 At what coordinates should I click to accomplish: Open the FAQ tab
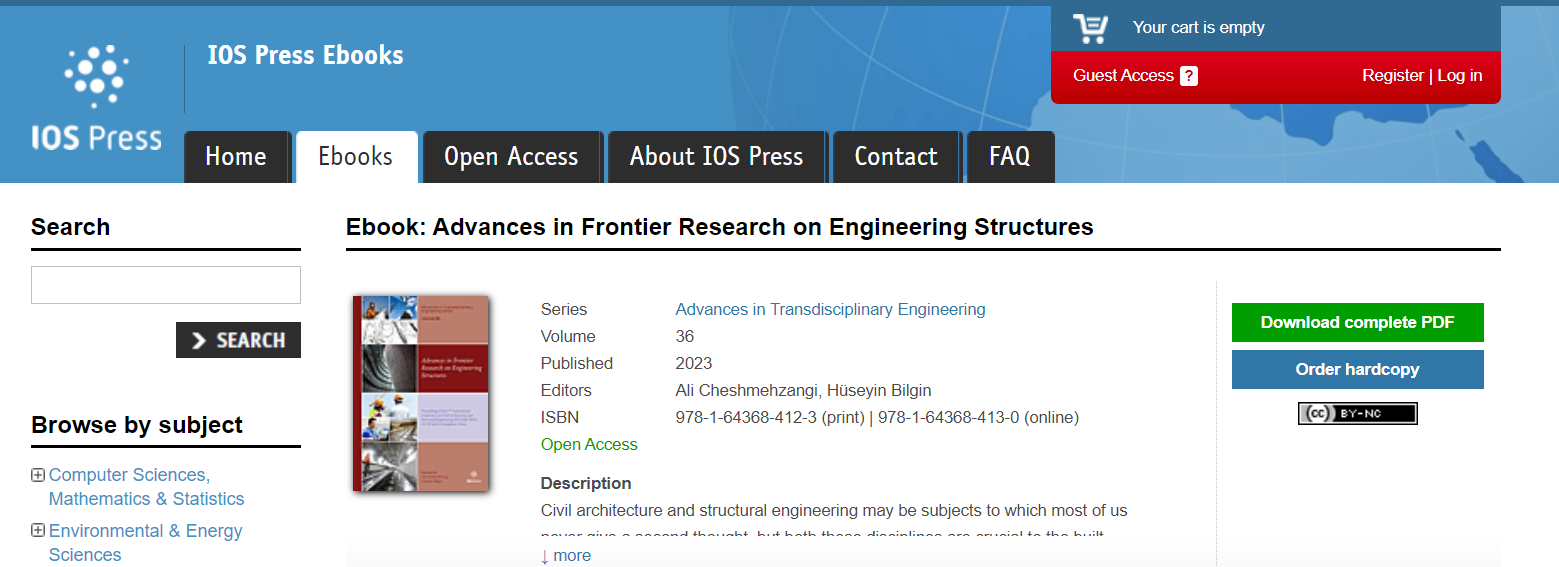pyautogui.click(x=1010, y=157)
